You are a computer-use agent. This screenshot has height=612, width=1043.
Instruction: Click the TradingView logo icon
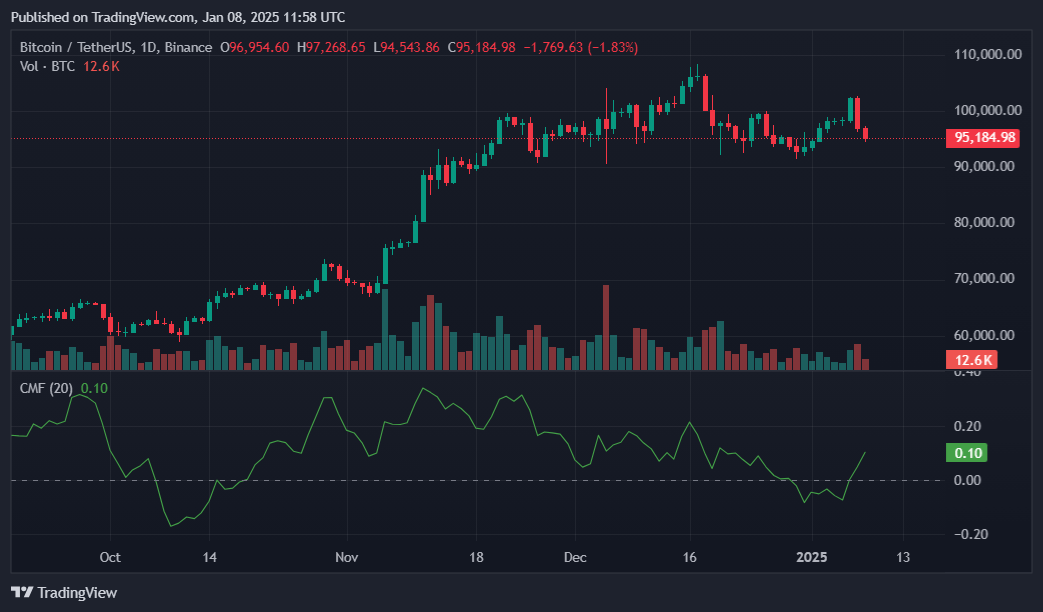tap(21, 592)
